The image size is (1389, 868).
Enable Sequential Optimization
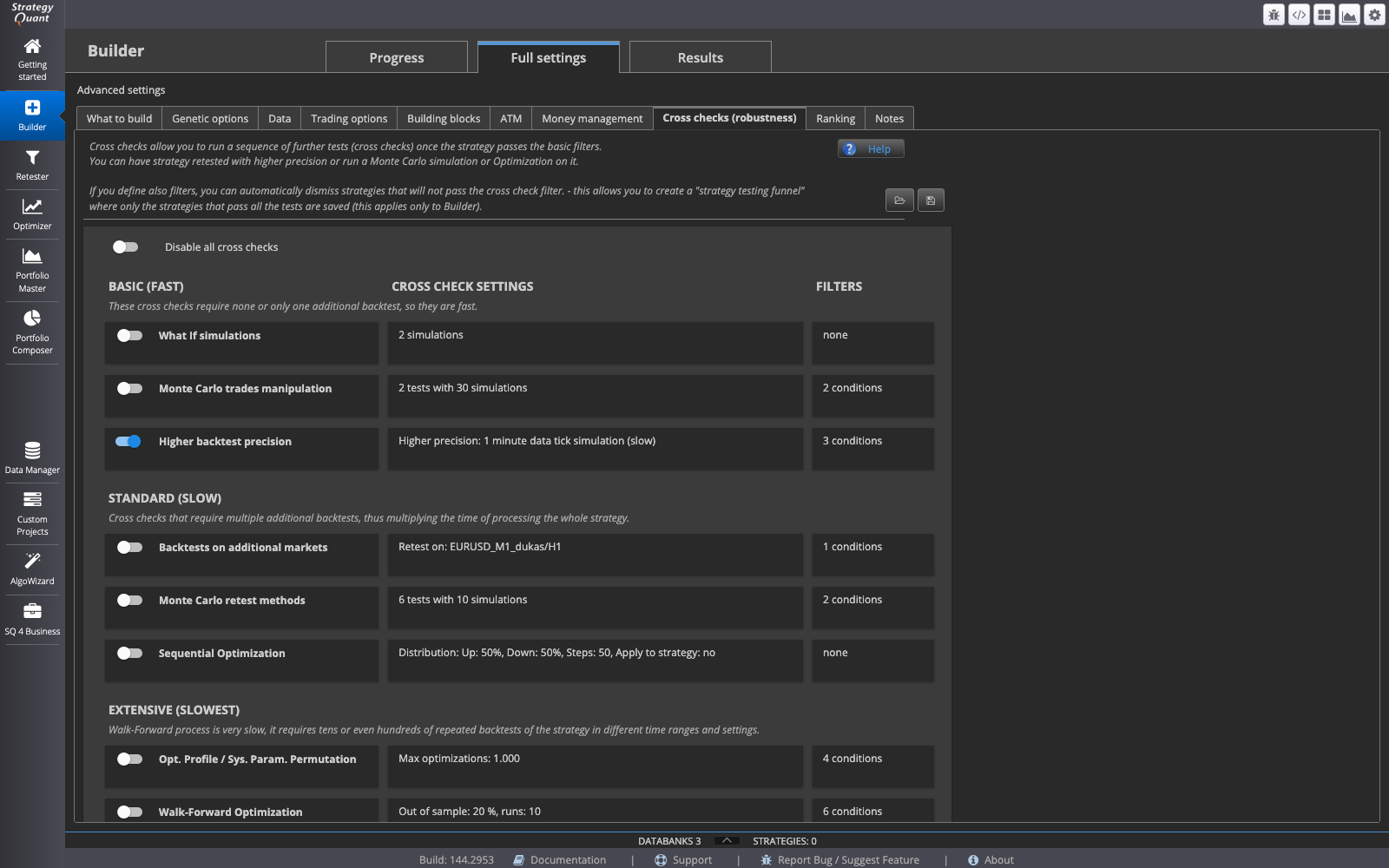click(129, 653)
